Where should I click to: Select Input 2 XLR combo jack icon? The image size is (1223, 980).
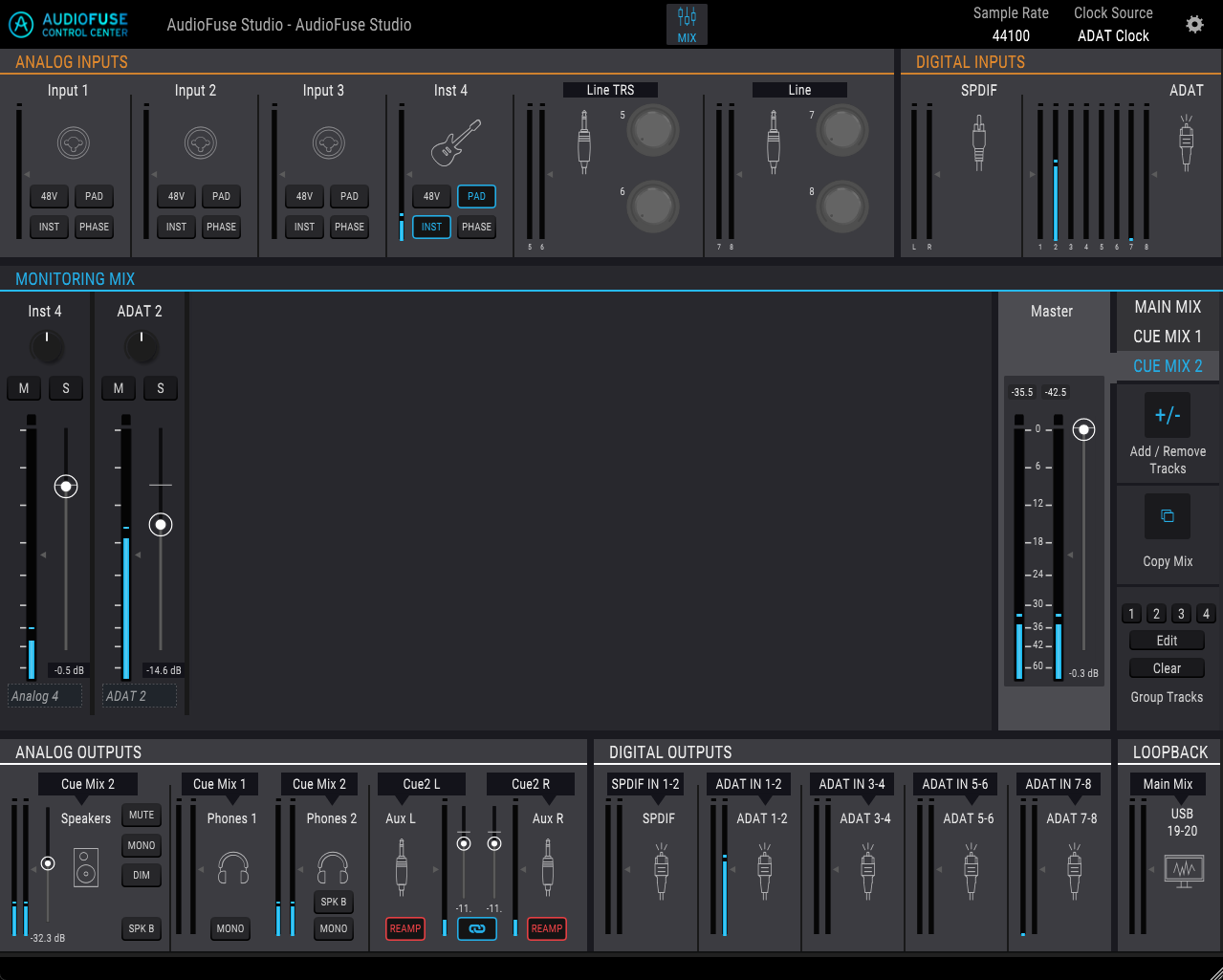pos(201,143)
